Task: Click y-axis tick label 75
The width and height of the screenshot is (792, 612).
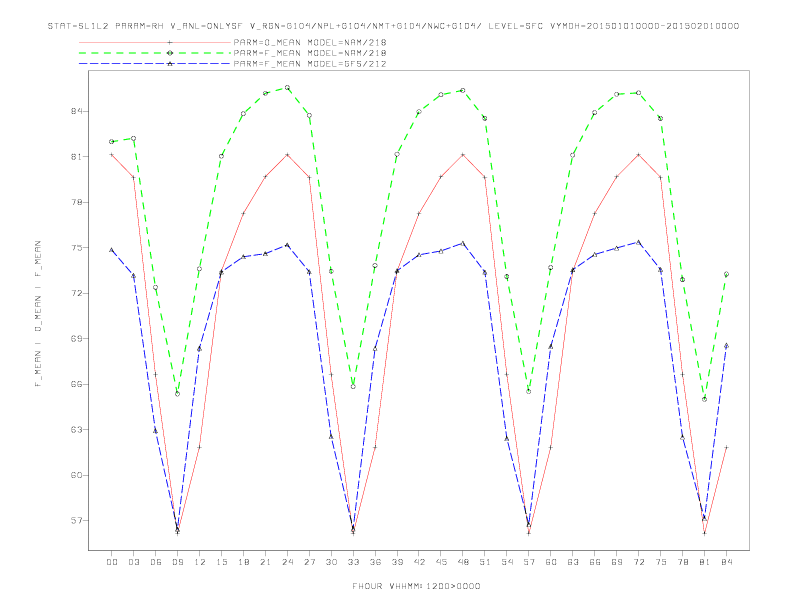Action: point(76,247)
